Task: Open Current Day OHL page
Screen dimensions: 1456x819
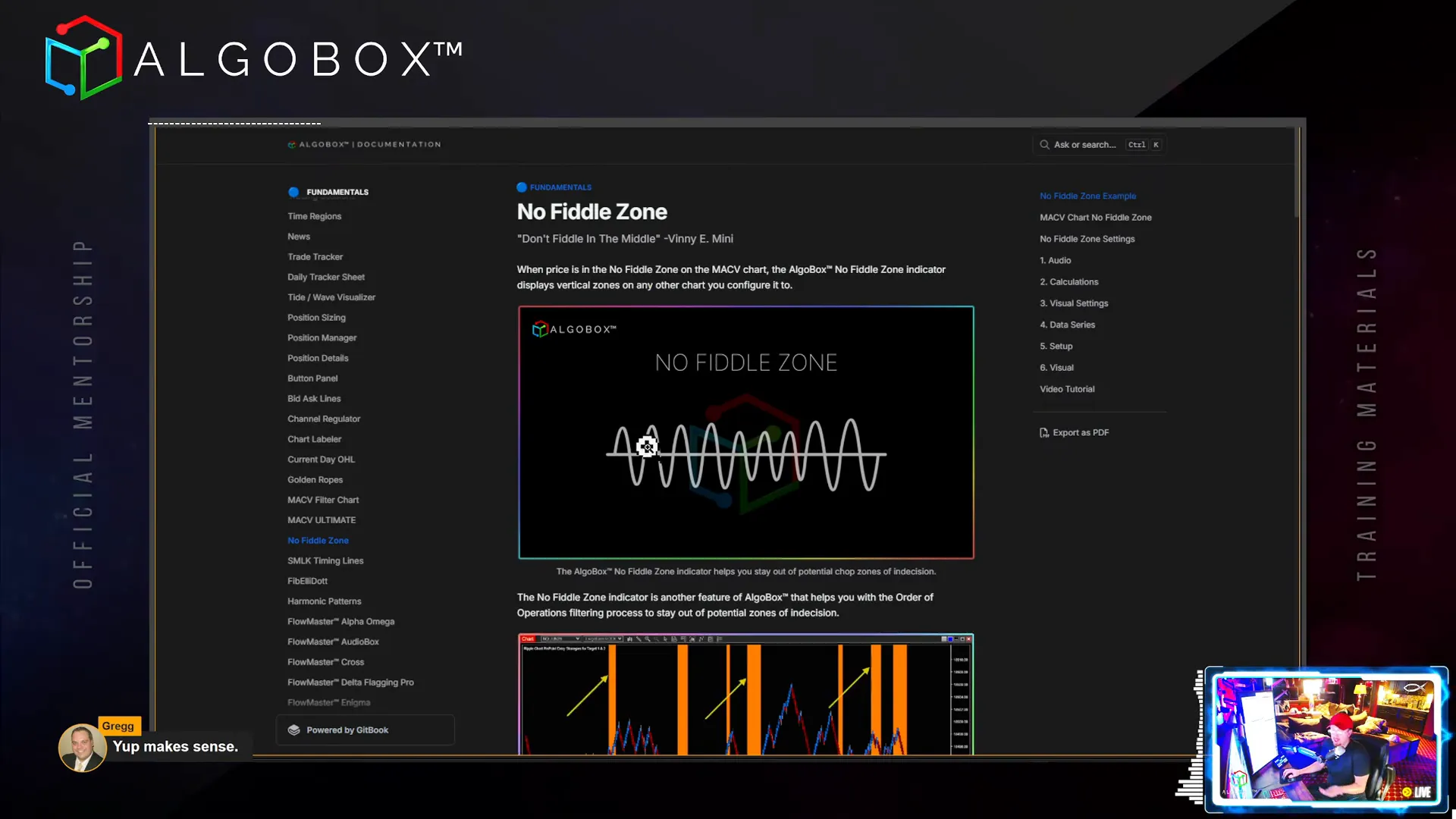Action: (x=321, y=460)
